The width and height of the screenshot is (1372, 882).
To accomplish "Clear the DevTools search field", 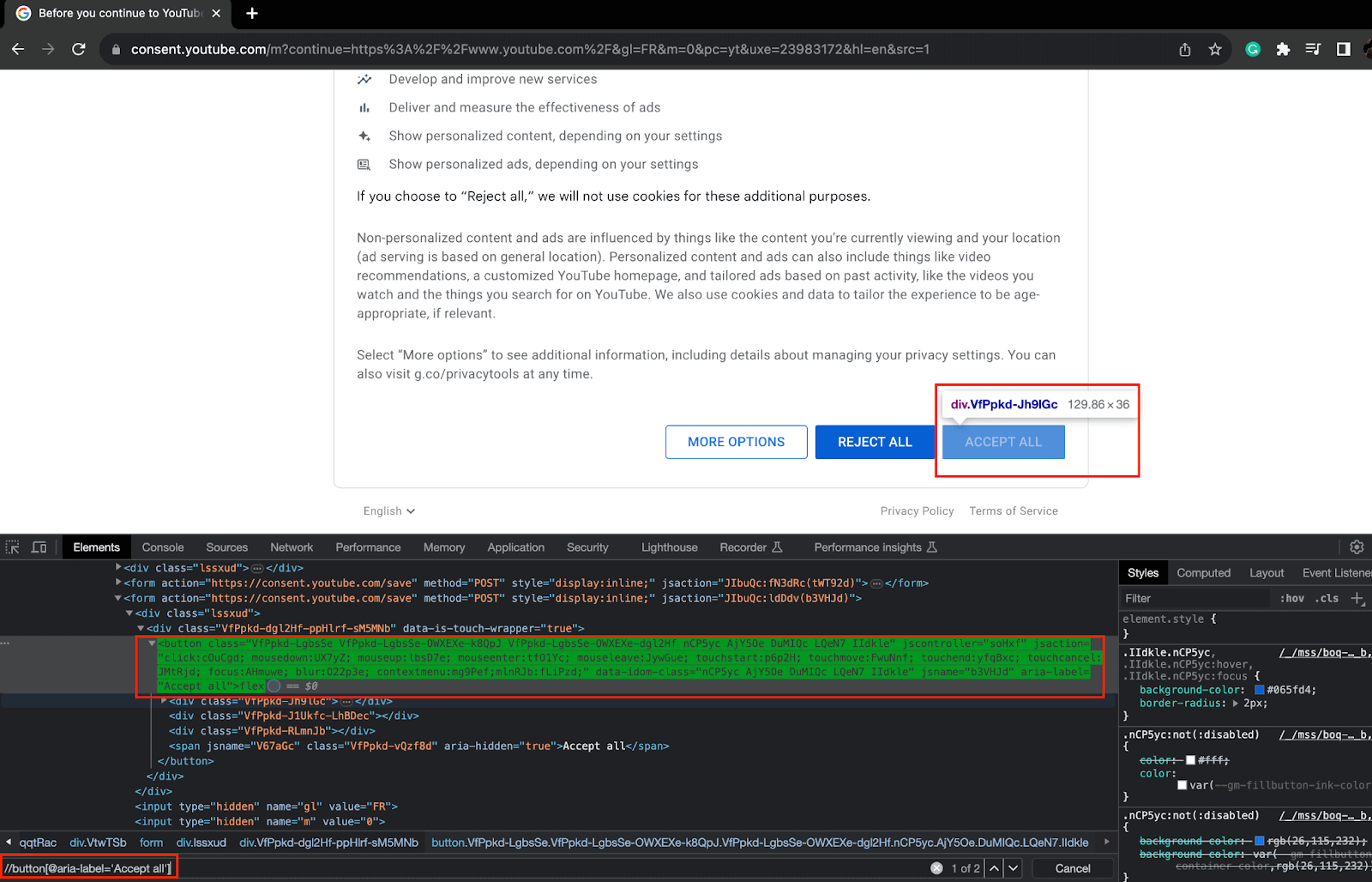I will [936, 868].
